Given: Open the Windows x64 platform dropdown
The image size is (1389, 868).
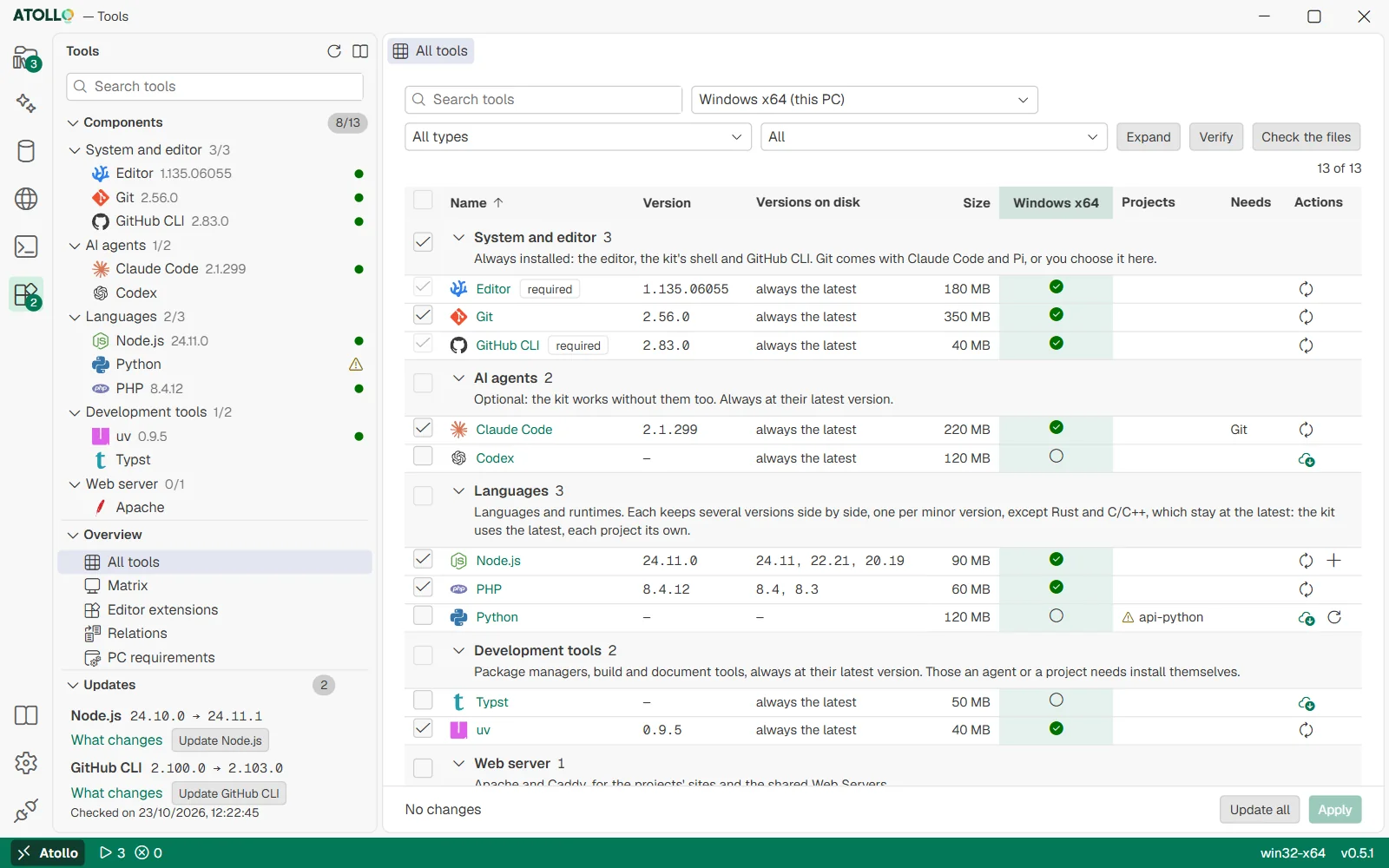Looking at the screenshot, I should pos(865,100).
